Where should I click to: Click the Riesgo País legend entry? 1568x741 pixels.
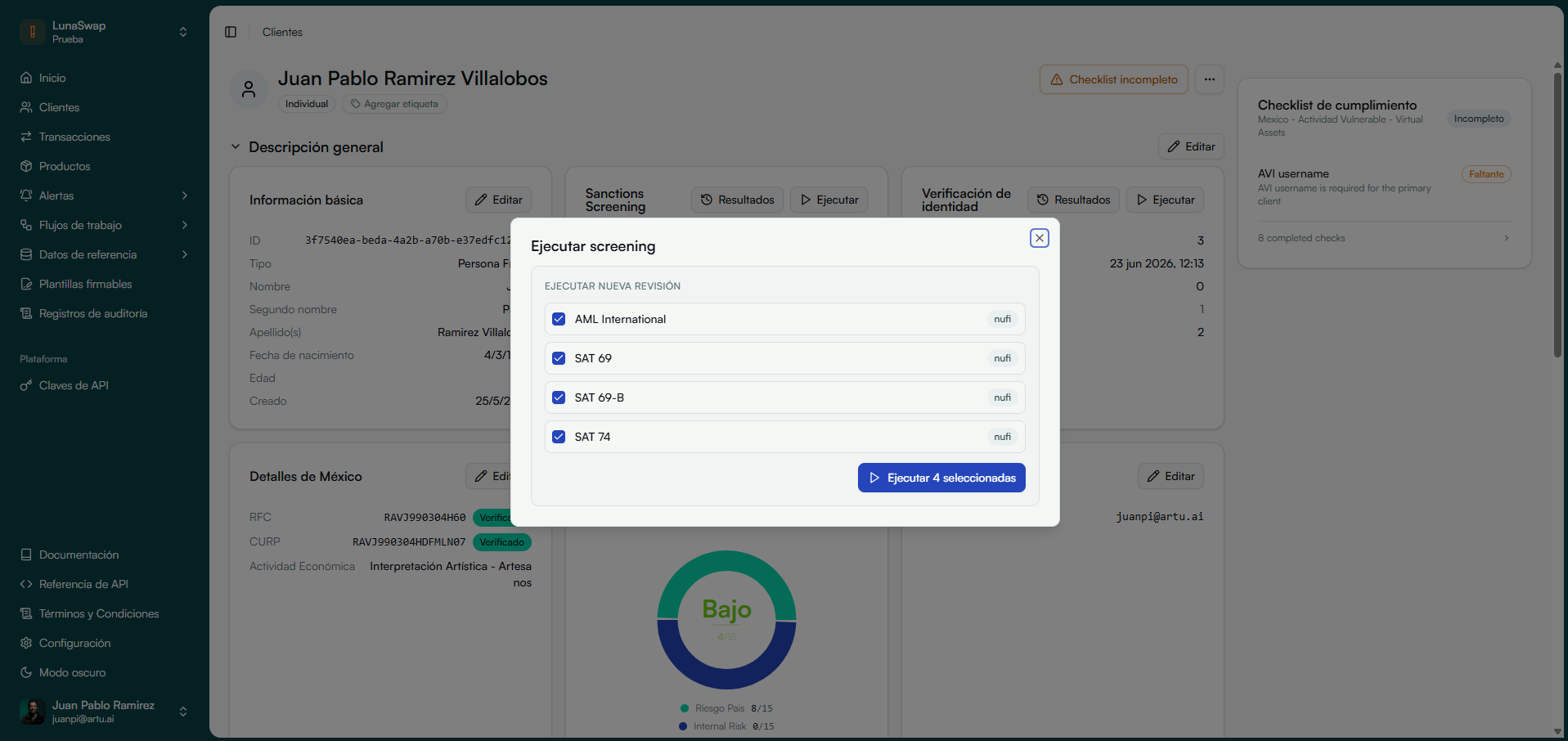pos(726,708)
